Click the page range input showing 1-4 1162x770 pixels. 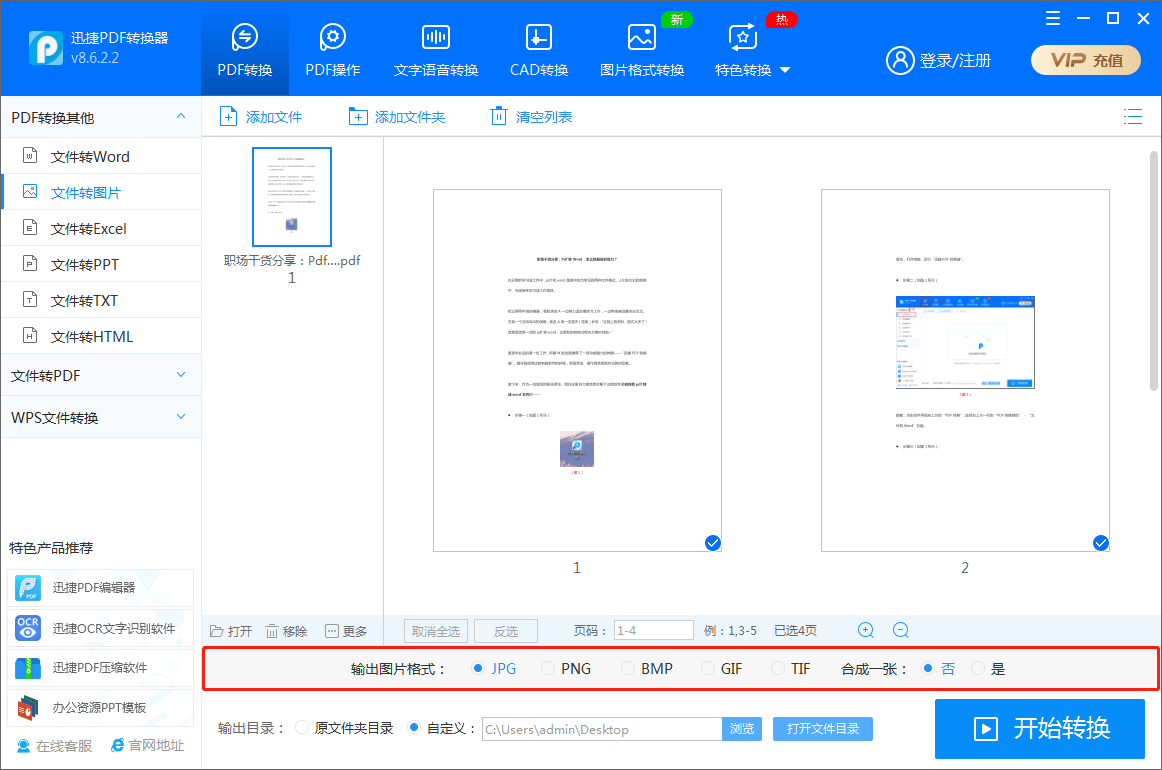[x=654, y=630]
